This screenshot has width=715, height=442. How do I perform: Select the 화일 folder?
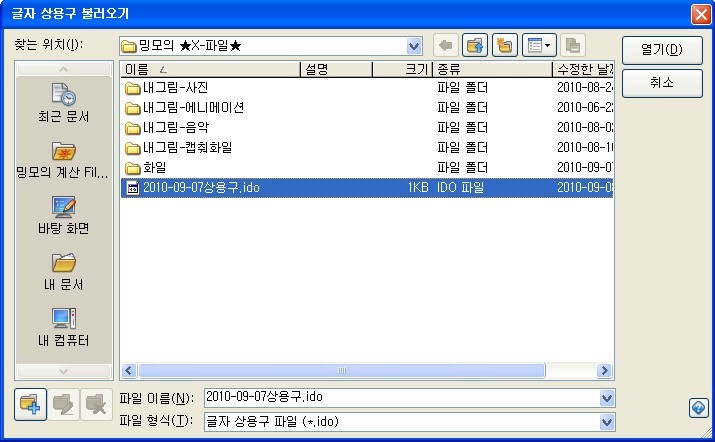coord(155,167)
